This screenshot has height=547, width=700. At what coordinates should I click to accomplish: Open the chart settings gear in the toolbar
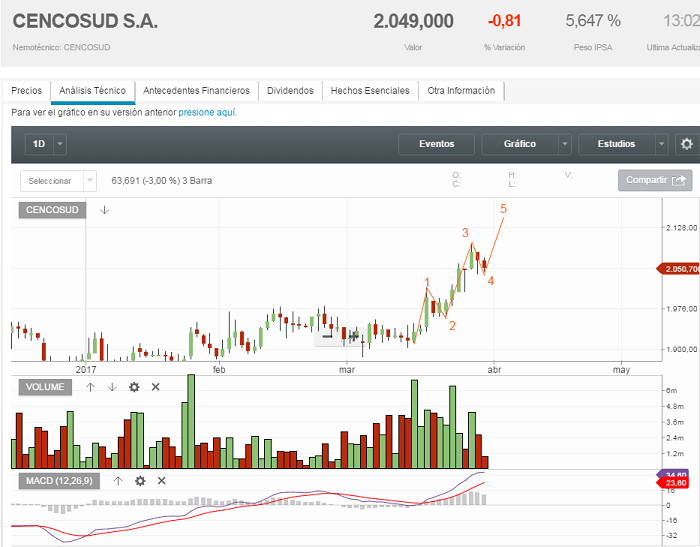coord(687,144)
